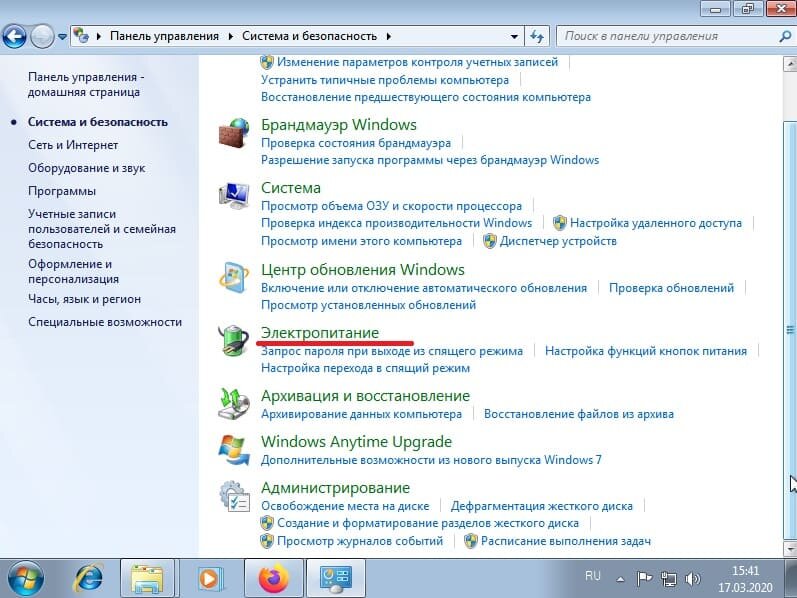Open Windows Explorer folder taskbar icon
797x598 pixels.
click(147, 579)
